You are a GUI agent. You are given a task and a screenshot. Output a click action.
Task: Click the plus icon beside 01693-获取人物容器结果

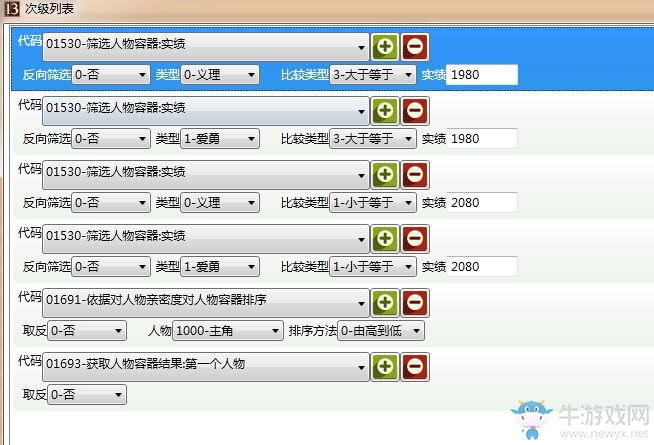click(385, 367)
